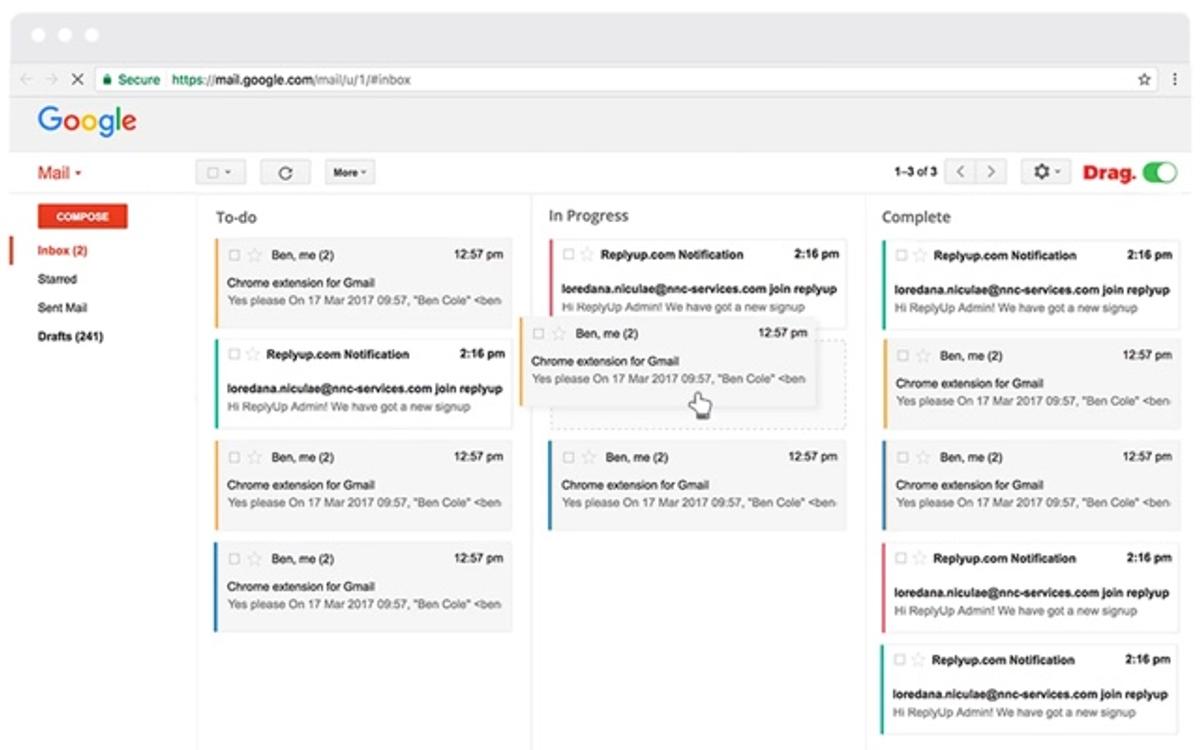Bookmark the page with the star icon

click(x=1144, y=79)
